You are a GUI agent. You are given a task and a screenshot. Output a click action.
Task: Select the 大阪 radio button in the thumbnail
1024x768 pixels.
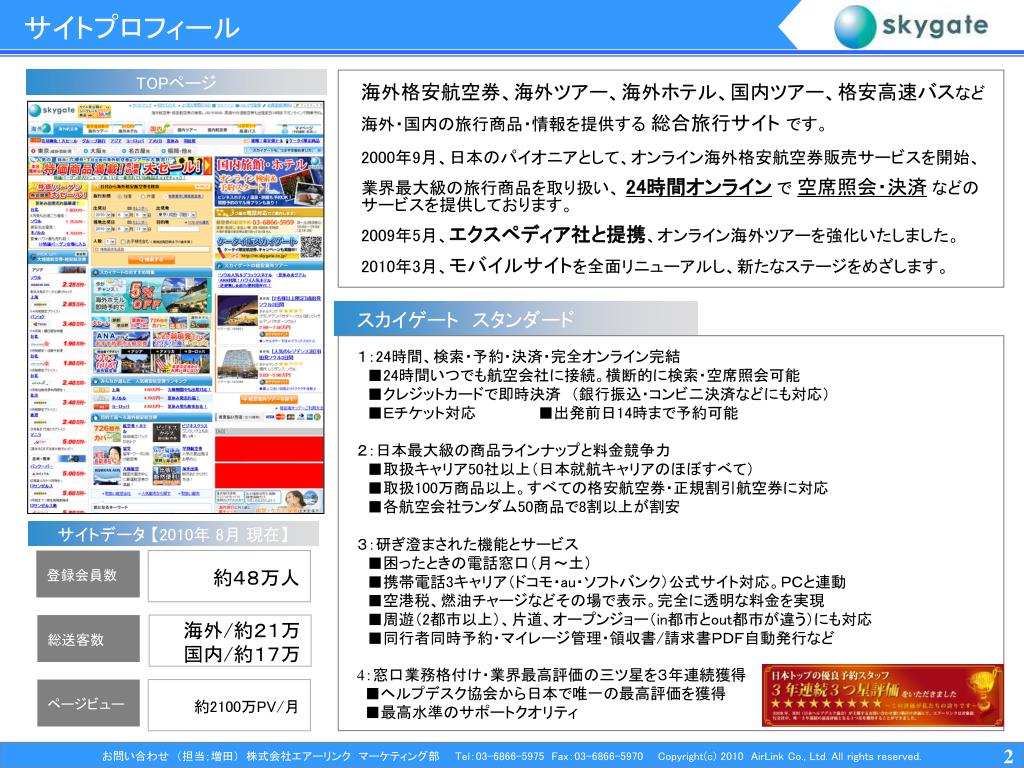[x=84, y=151]
